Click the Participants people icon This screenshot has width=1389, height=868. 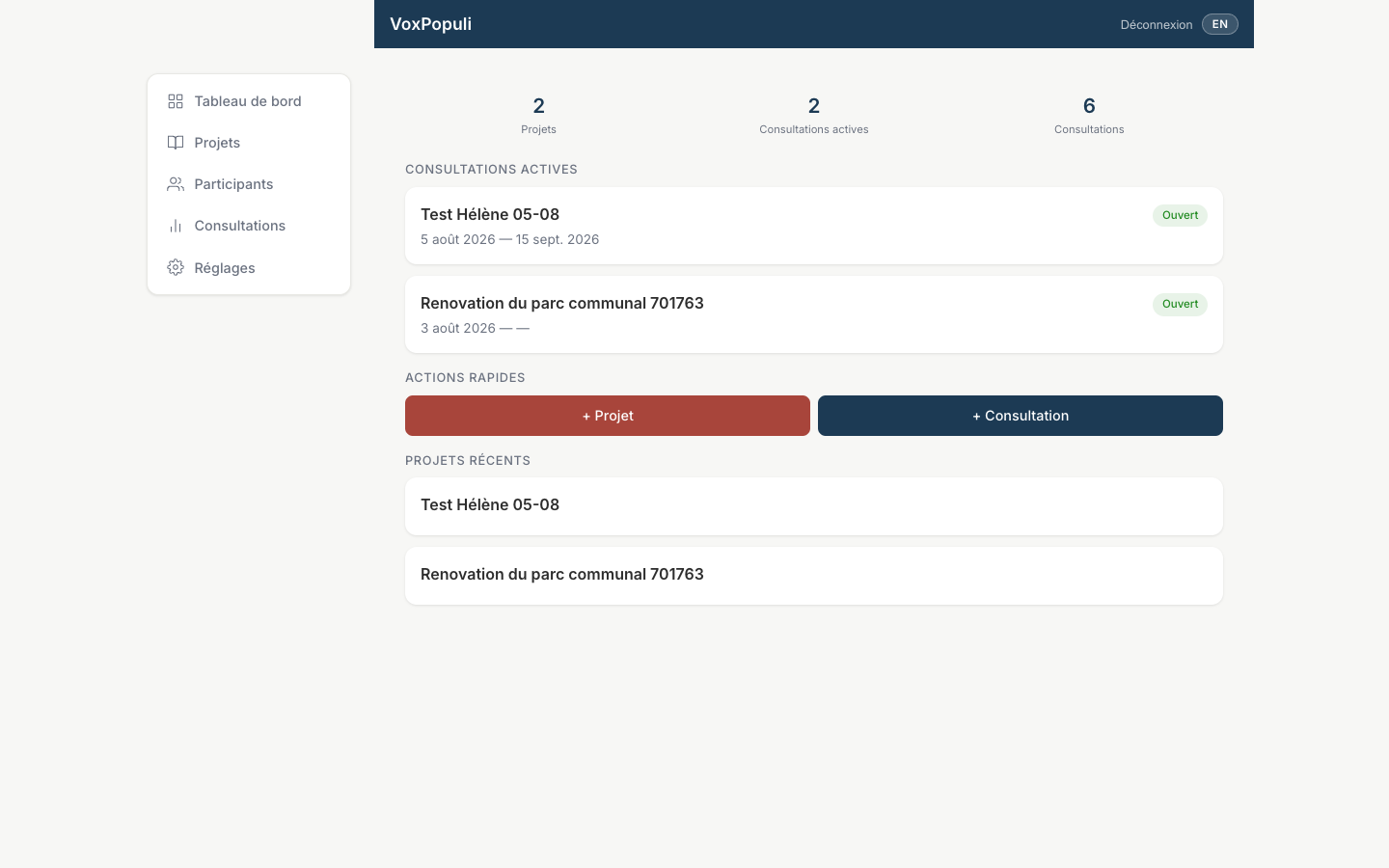pos(176,184)
